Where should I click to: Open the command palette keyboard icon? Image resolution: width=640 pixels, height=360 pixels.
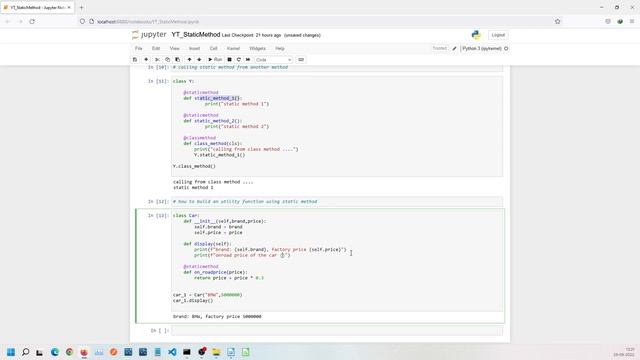(x=301, y=60)
